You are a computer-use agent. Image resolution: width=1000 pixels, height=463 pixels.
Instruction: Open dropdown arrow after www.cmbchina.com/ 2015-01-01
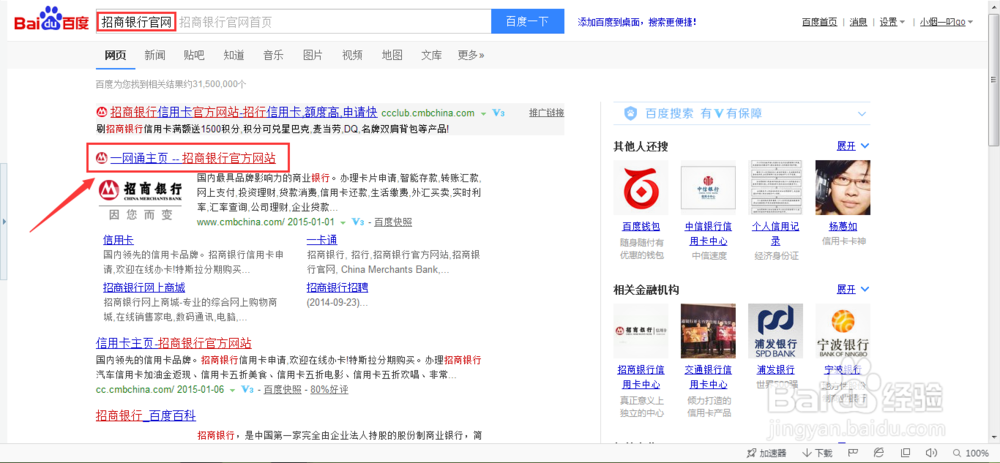point(343,223)
